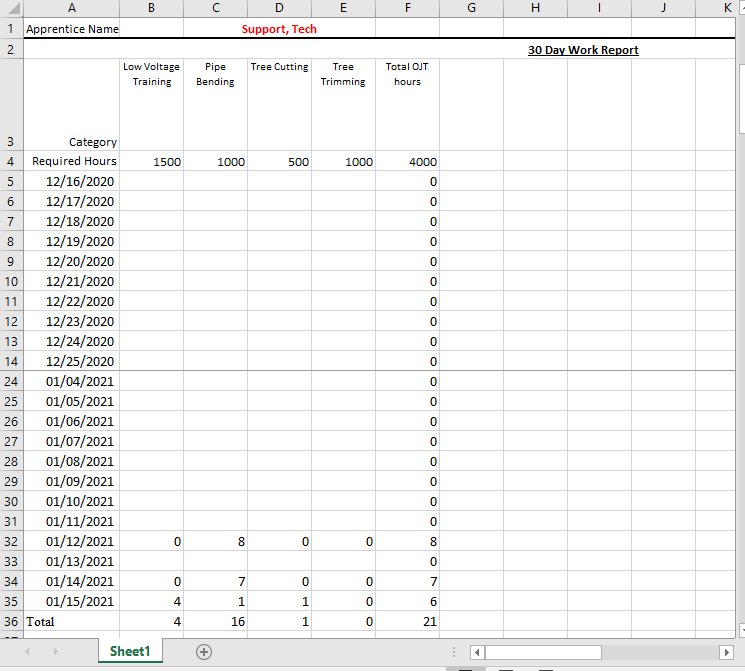
Task: Select 'Tree Cutting' header cell
Action: coord(279,105)
